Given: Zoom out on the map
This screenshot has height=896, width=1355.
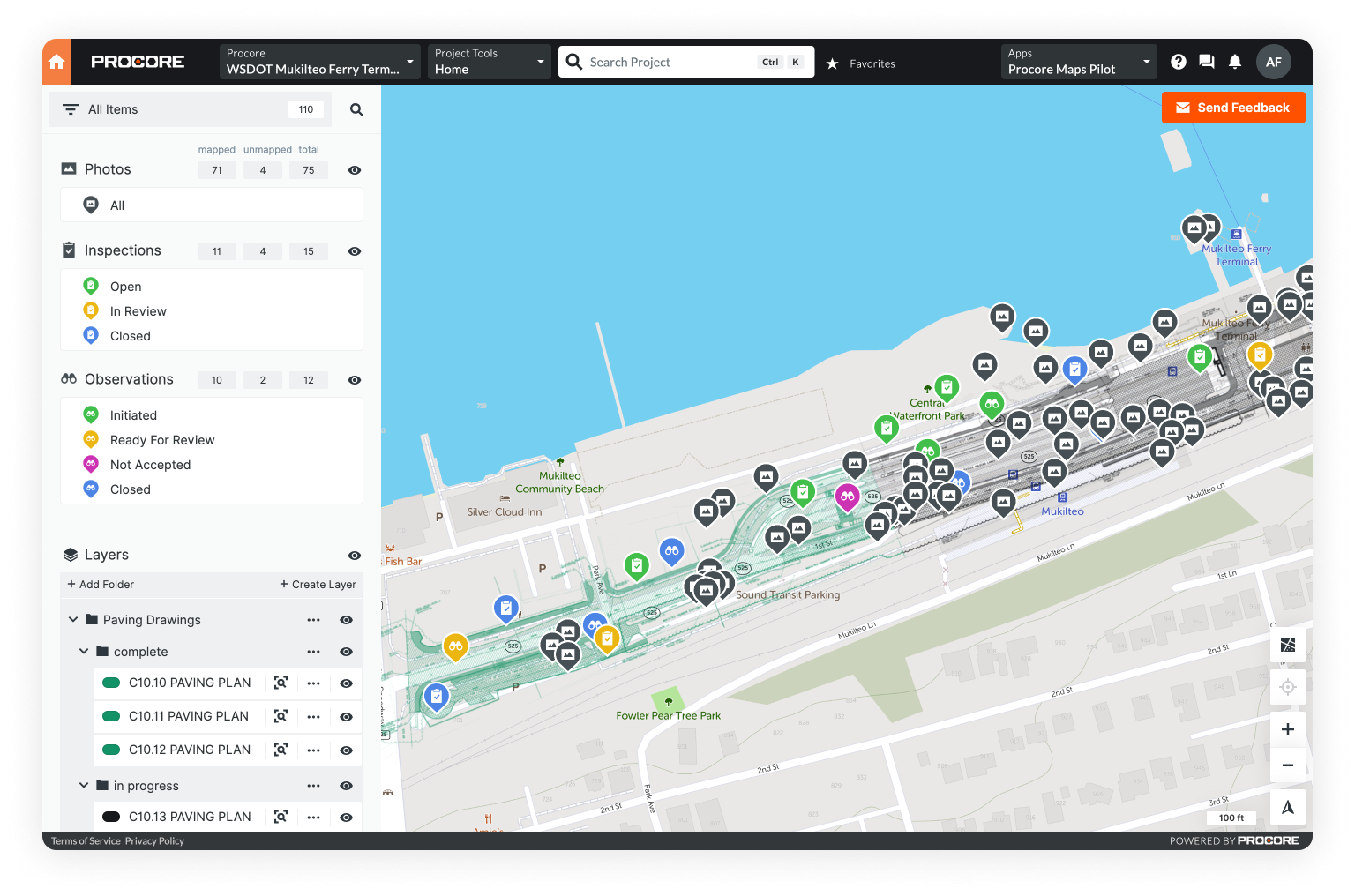Looking at the screenshot, I should 1288,765.
